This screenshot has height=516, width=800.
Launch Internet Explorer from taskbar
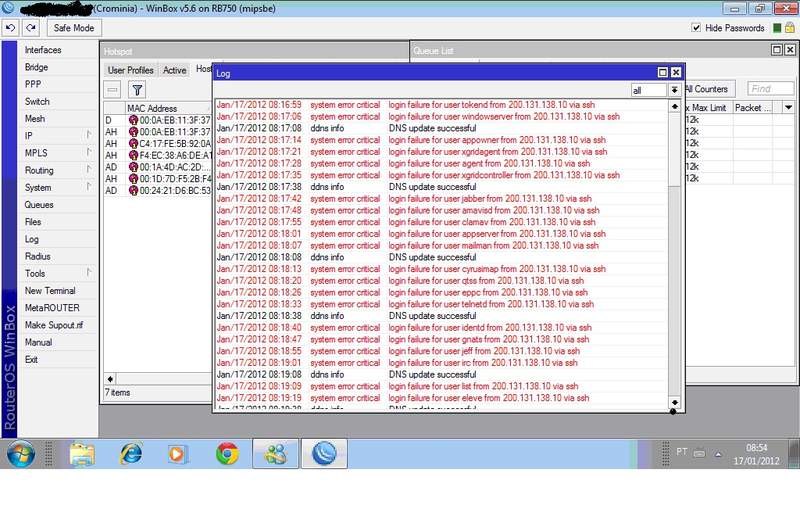131,454
